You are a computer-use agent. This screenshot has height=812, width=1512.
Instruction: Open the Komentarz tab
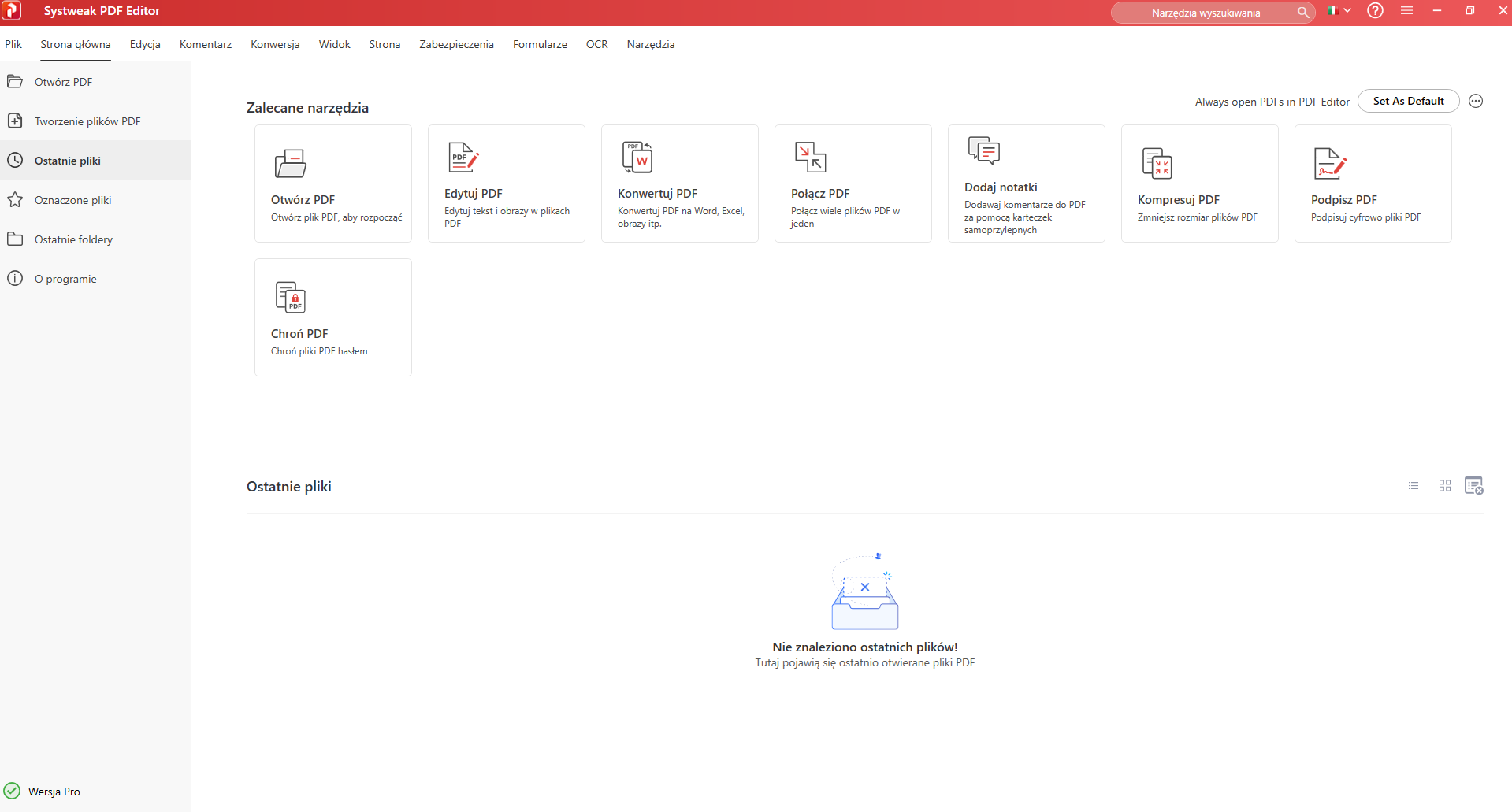(x=206, y=44)
